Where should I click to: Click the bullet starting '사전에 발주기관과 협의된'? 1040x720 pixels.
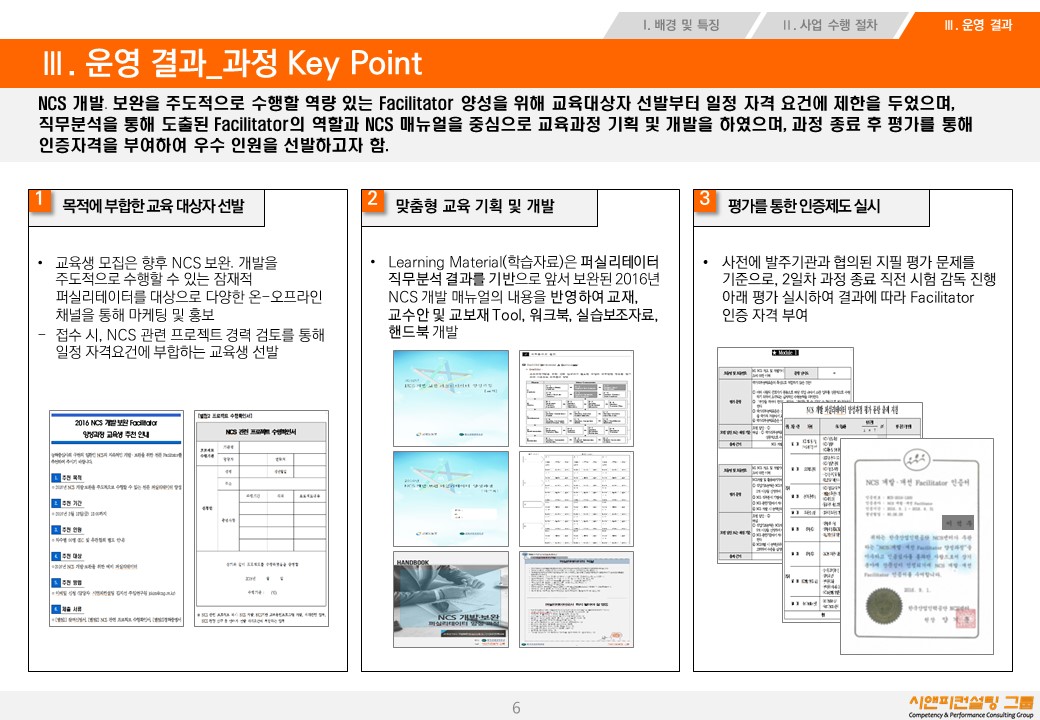coord(850,288)
